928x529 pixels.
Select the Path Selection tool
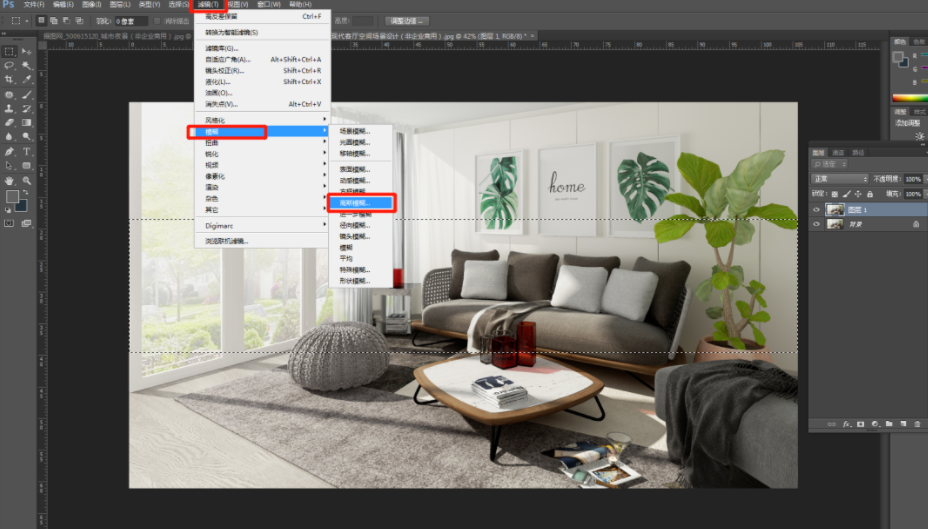pyautogui.click(x=9, y=166)
